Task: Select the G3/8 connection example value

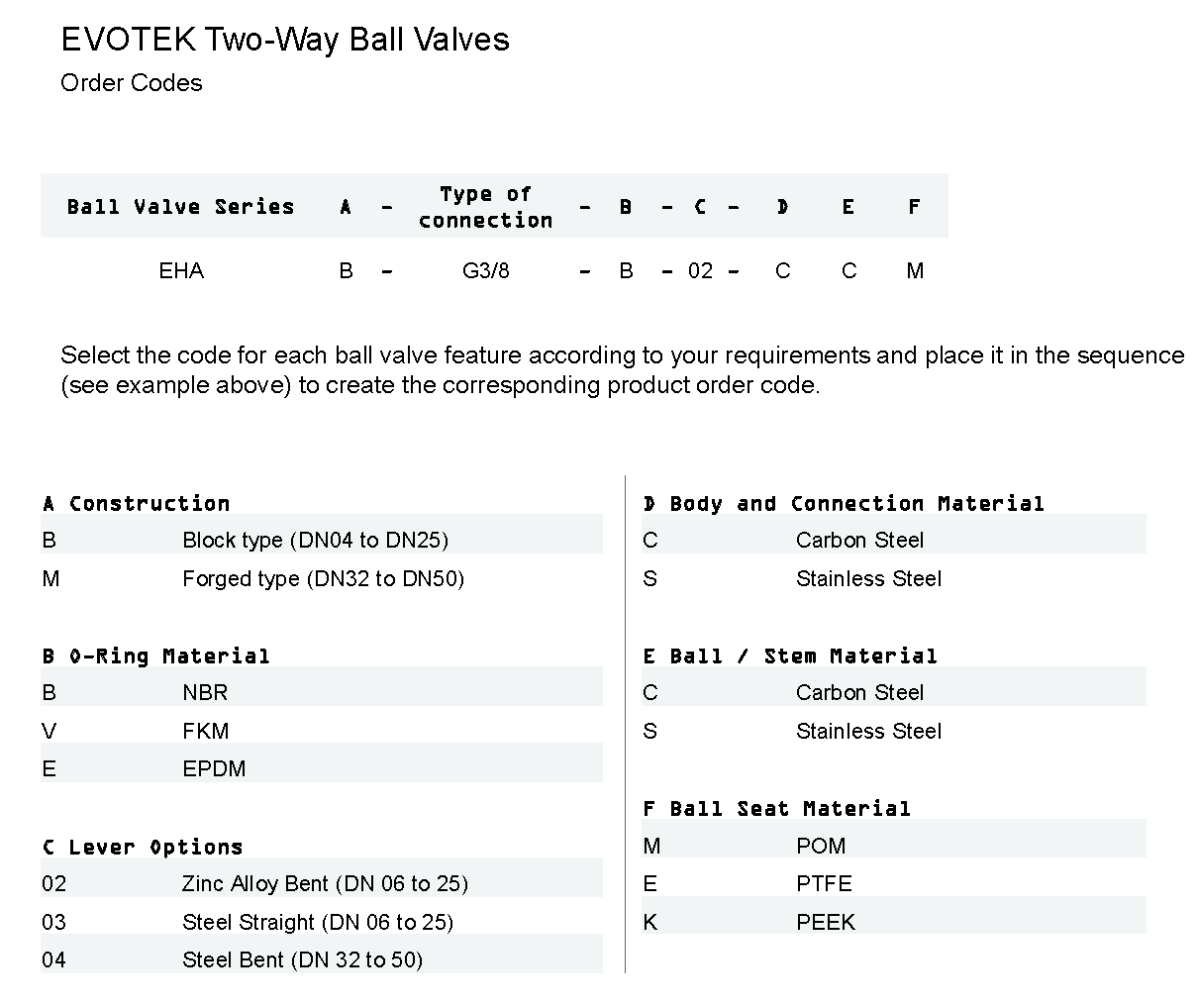Action: 486,270
